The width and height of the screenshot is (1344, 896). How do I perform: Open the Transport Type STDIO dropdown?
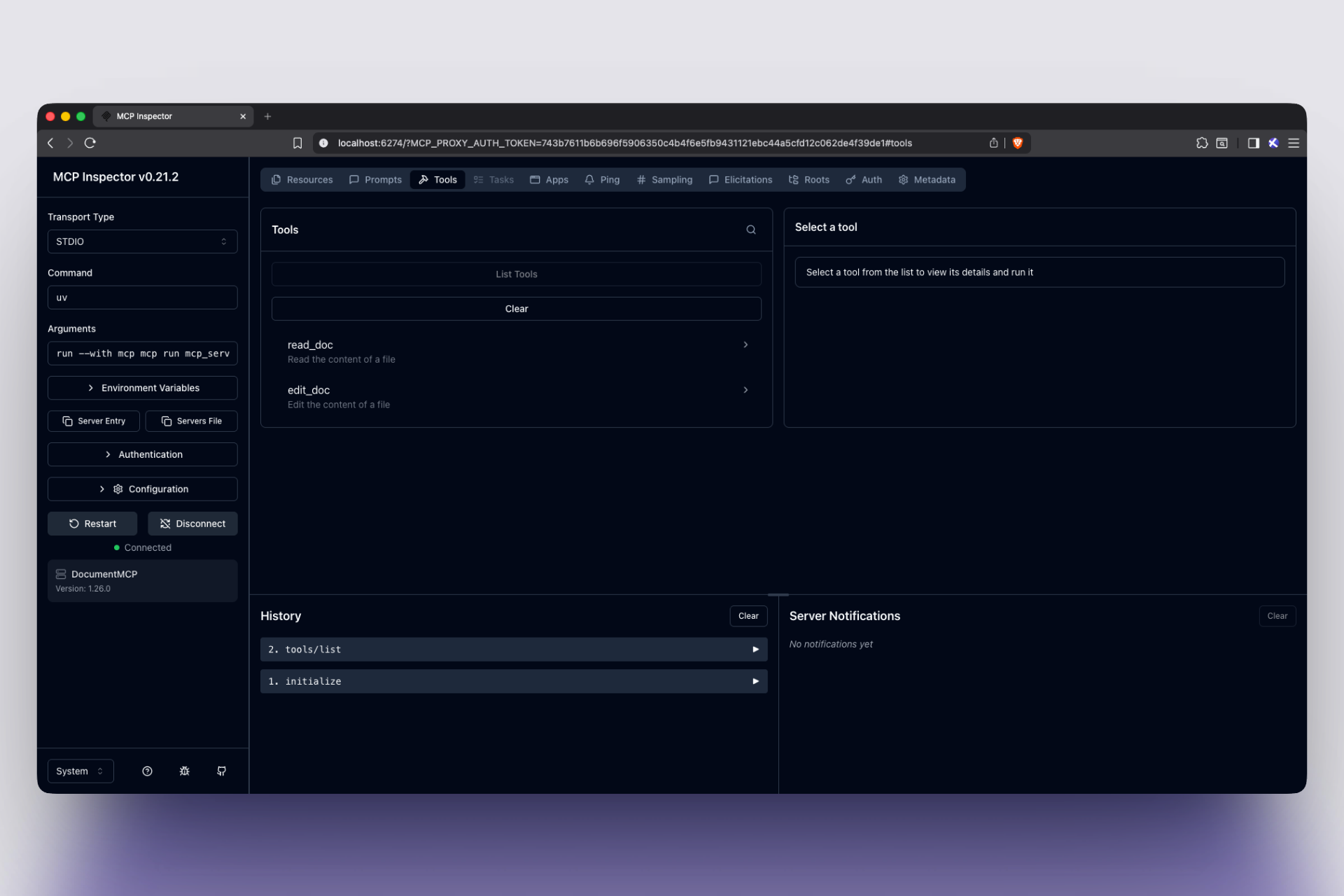pyautogui.click(x=142, y=241)
